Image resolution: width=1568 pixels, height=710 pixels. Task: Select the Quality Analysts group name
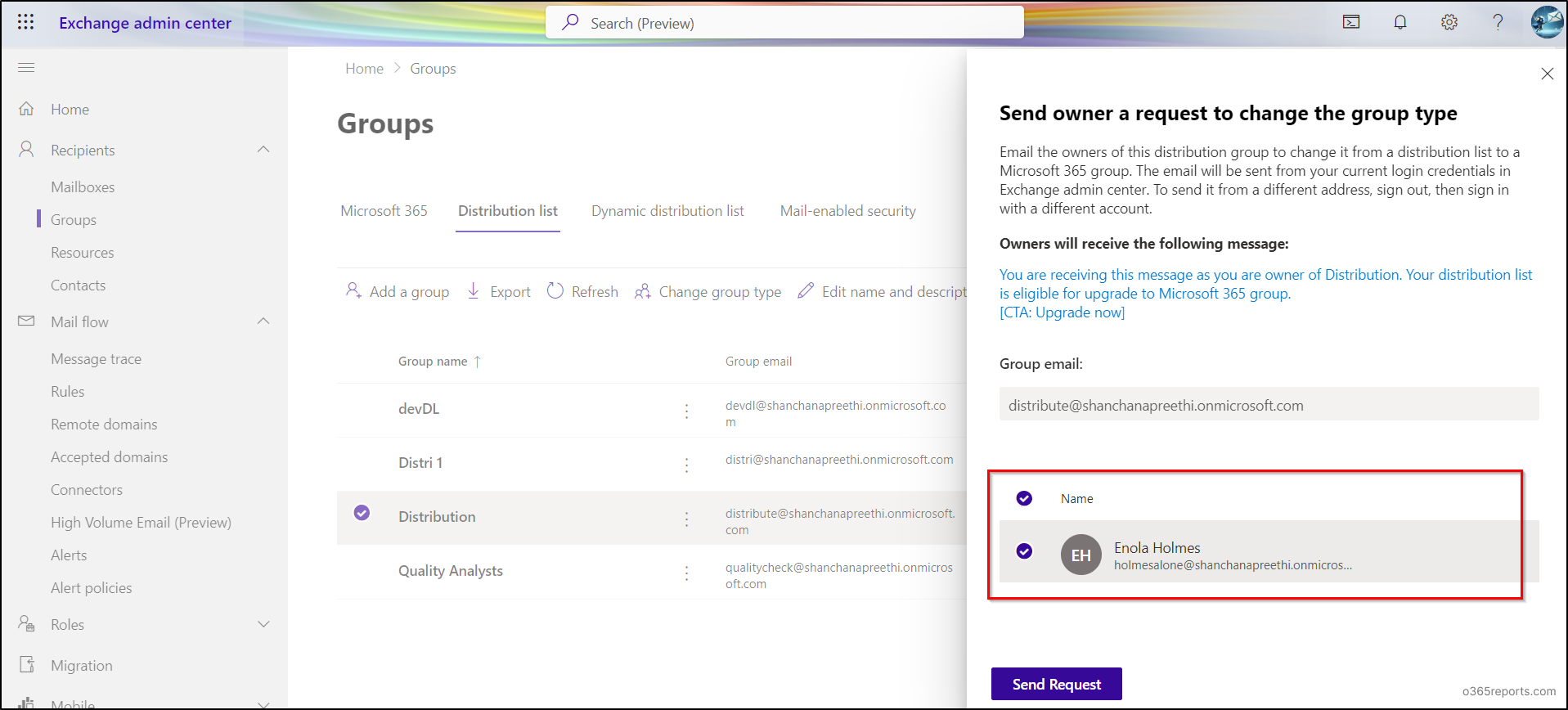451,571
